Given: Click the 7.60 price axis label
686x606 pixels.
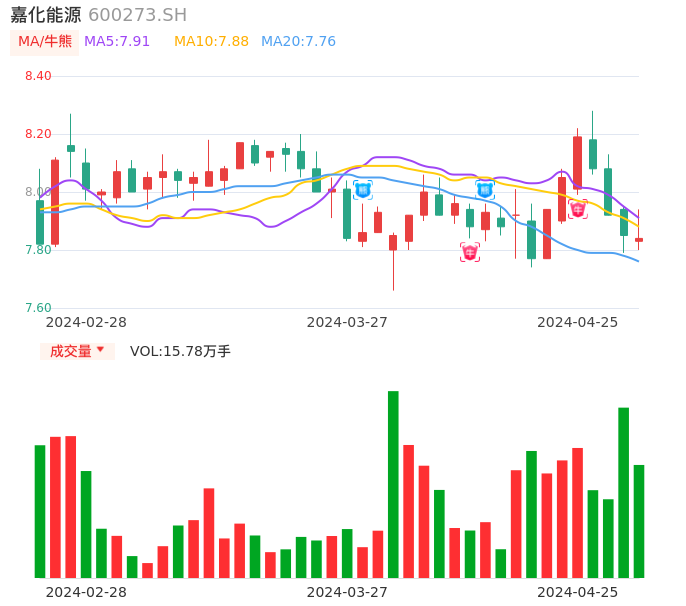Looking at the screenshot, I should click(x=37, y=308).
